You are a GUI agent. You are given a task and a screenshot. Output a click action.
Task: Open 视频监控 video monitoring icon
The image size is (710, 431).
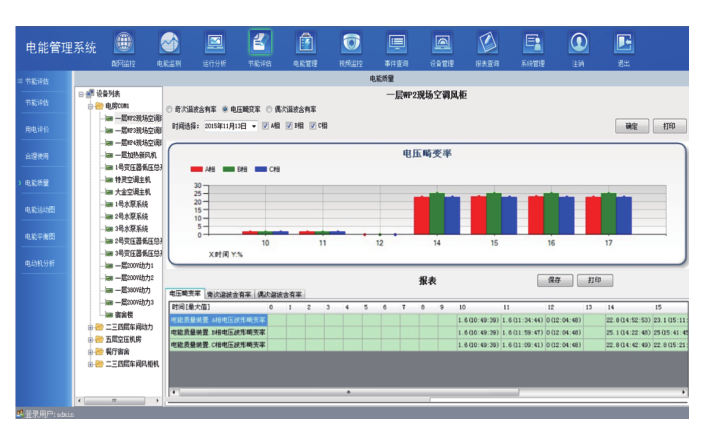coord(351,44)
